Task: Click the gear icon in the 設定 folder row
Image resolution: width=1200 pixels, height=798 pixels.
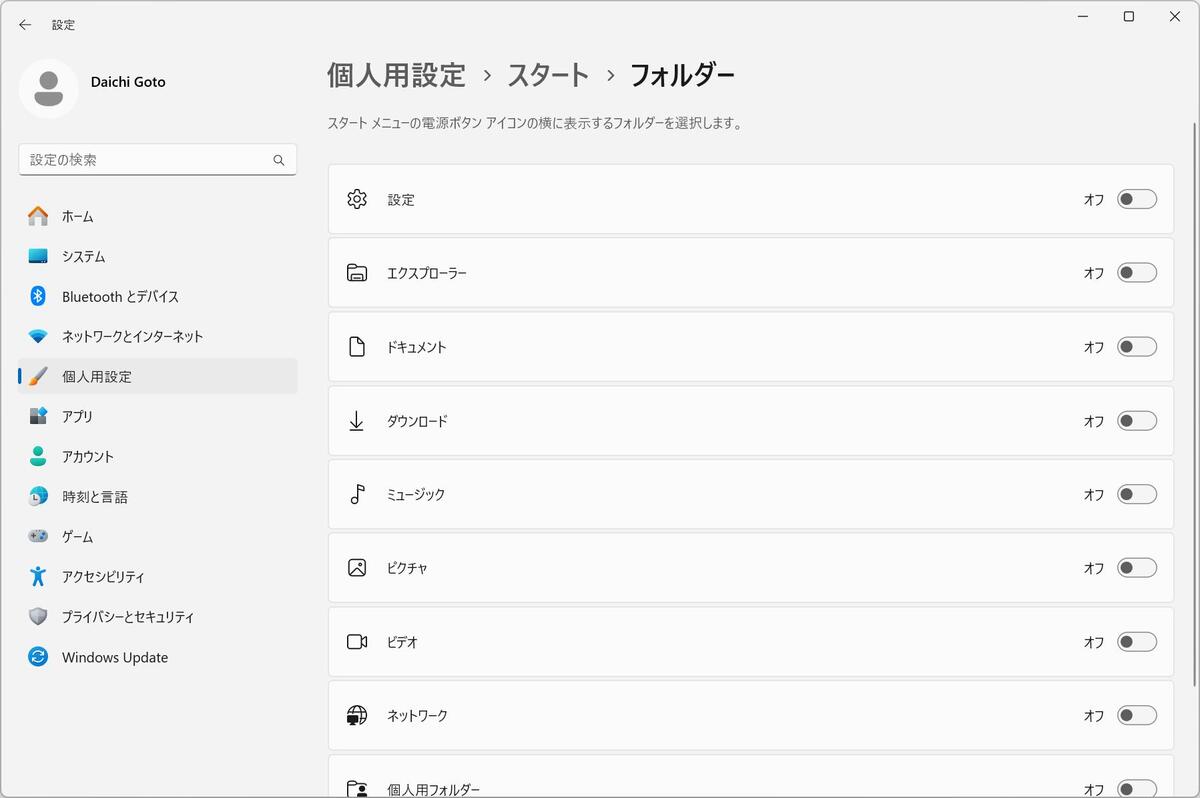Action: coord(357,199)
